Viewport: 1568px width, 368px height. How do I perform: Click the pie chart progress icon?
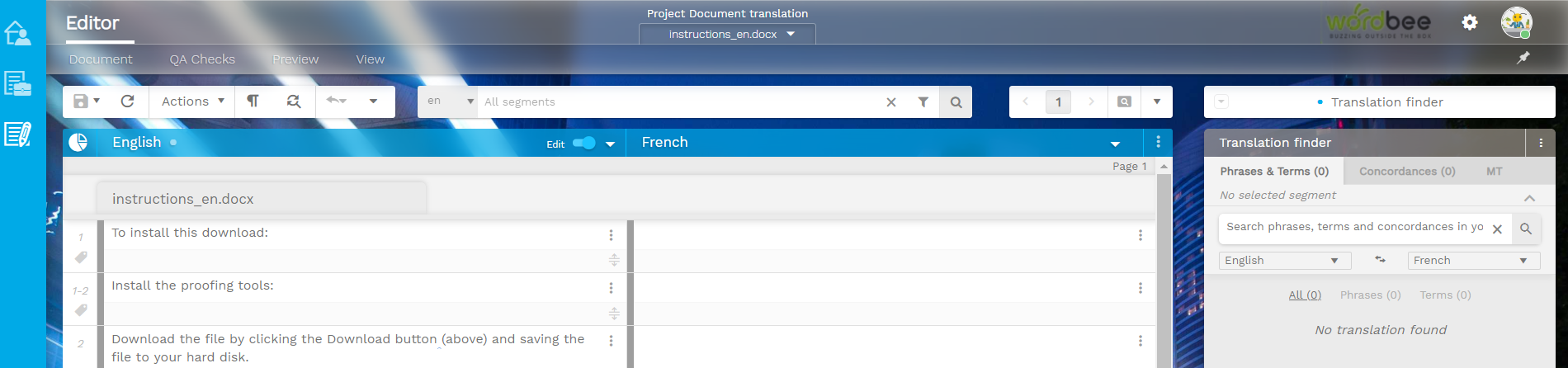click(78, 143)
